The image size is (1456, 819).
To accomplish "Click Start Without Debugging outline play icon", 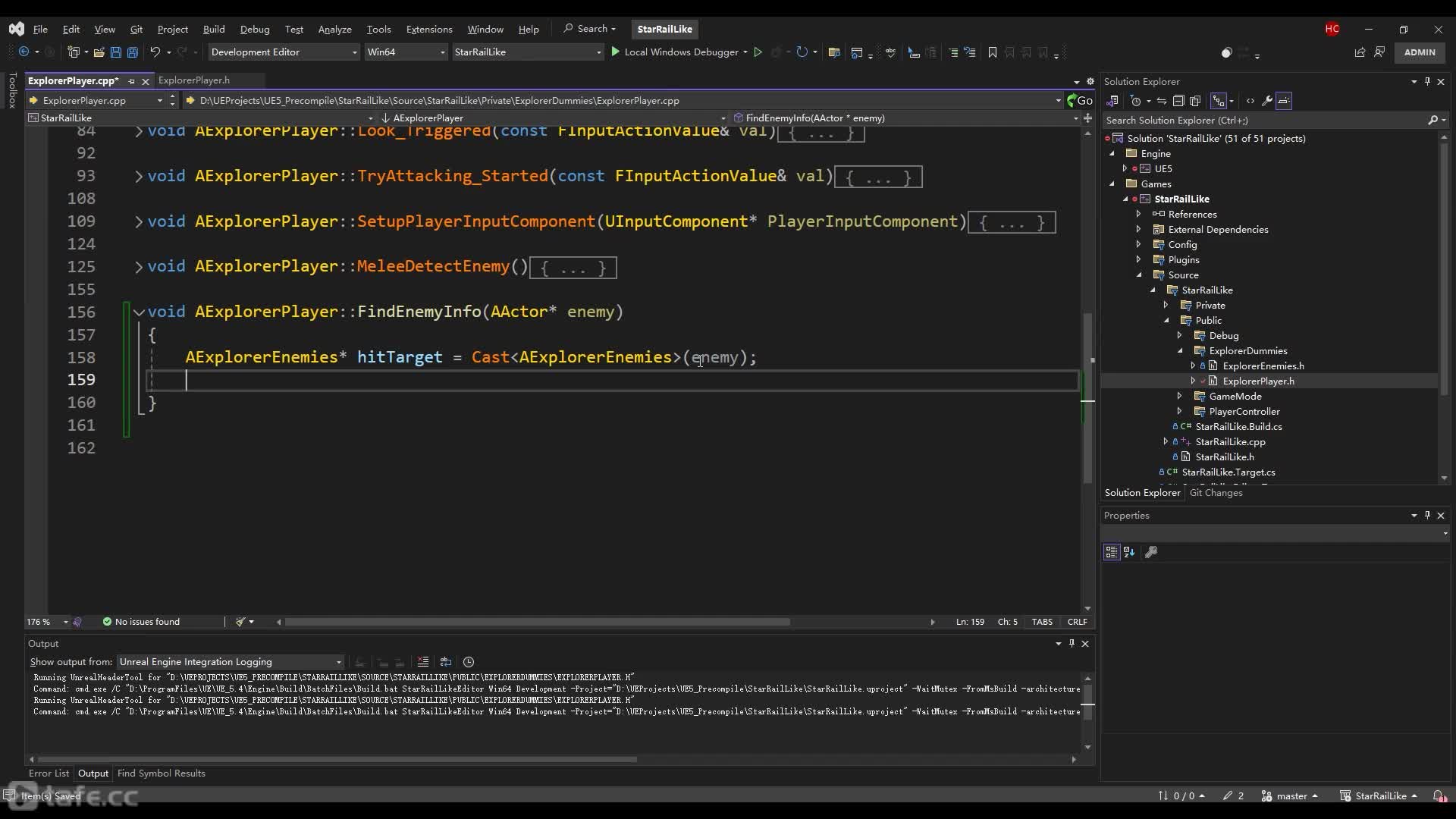I will 757,52.
